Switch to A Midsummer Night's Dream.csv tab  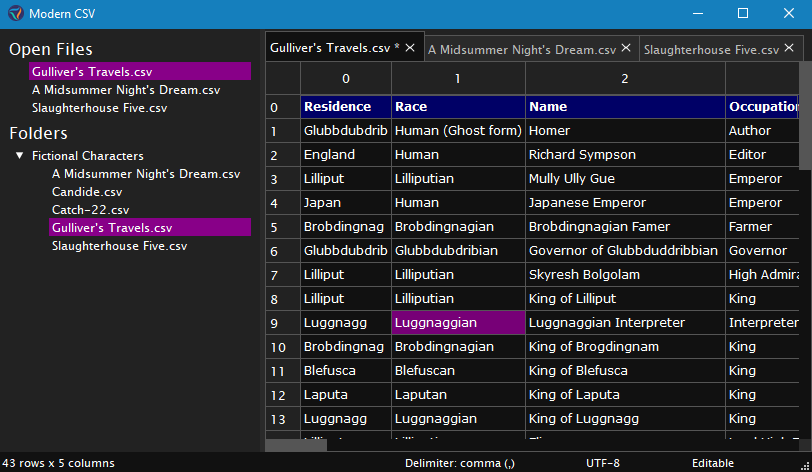522,49
